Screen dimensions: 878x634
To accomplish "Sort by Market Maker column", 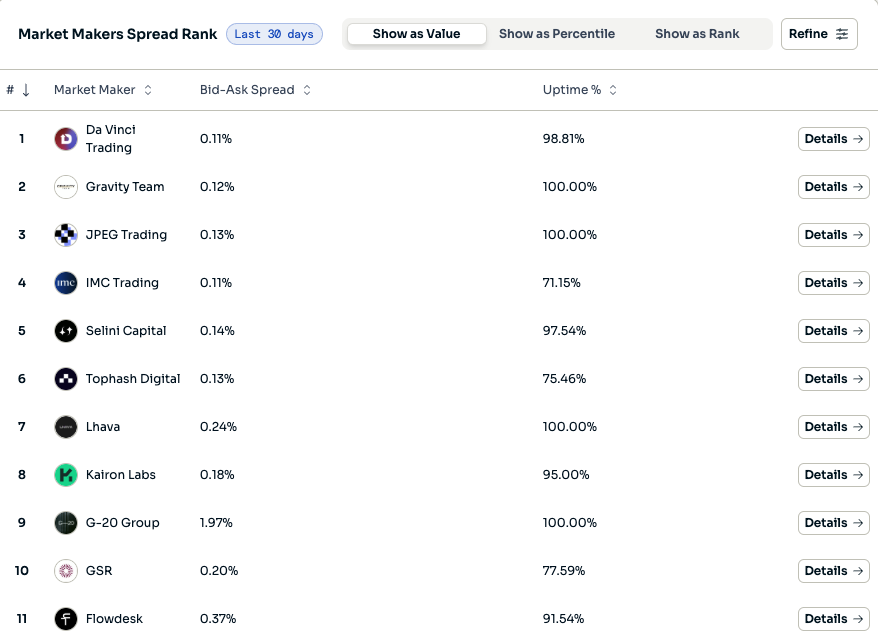I will point(103,90).
